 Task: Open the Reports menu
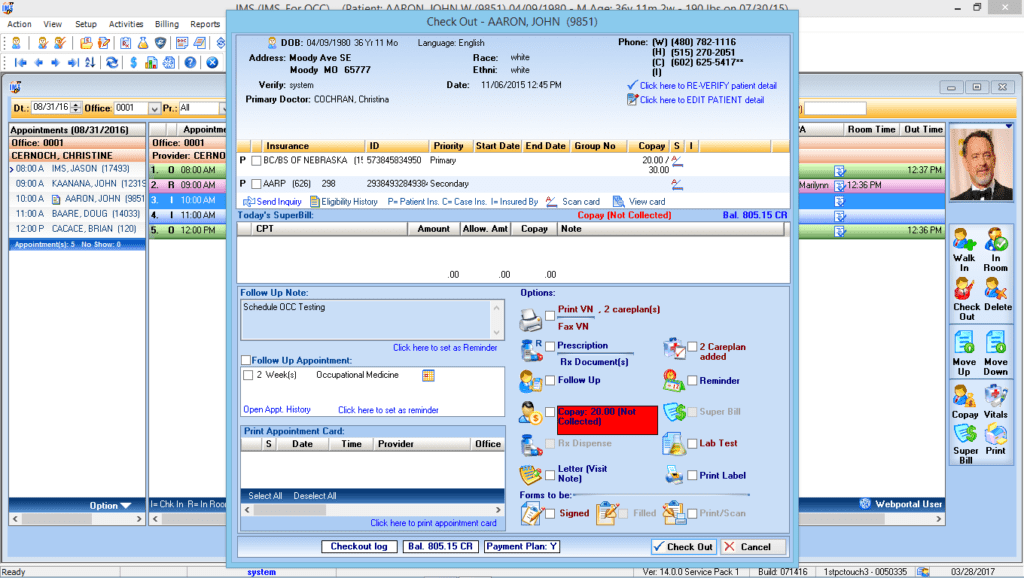[205, 24]
